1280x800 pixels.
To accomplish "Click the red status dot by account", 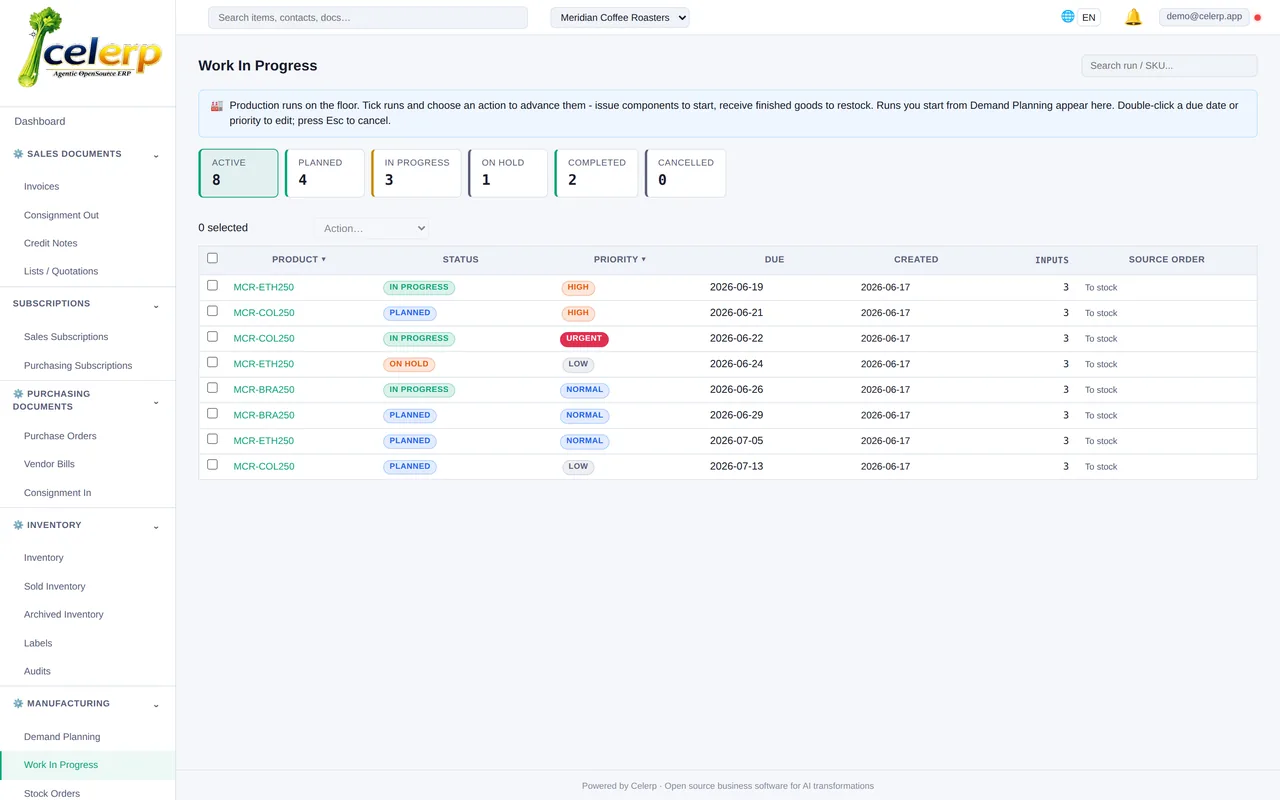I will [1258, 17].
